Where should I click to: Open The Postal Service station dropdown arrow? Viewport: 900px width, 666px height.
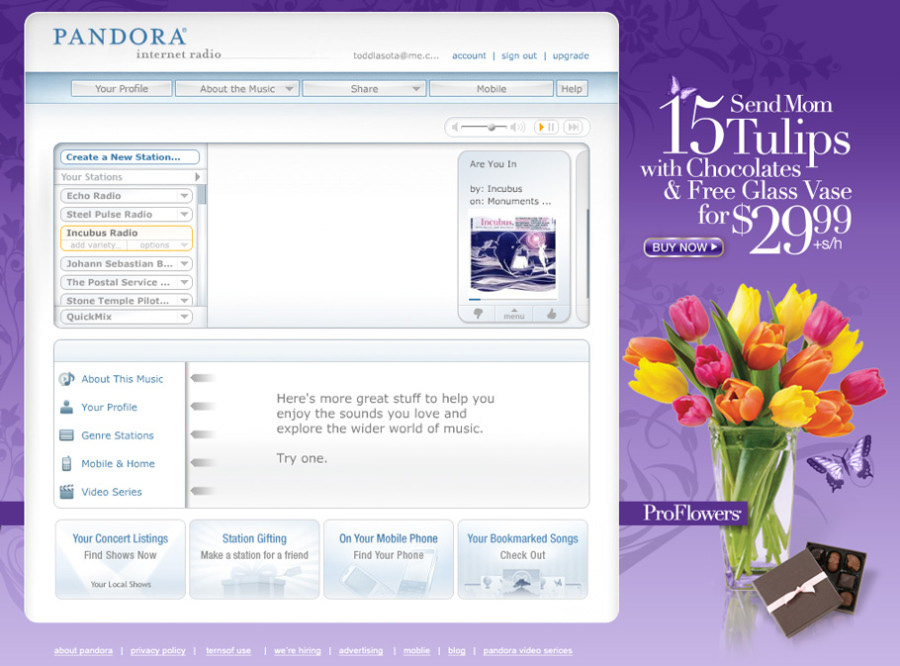(184, 282)
